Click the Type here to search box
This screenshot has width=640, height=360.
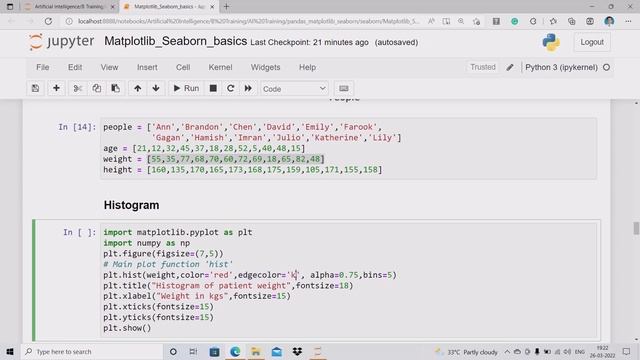[92, 351]
